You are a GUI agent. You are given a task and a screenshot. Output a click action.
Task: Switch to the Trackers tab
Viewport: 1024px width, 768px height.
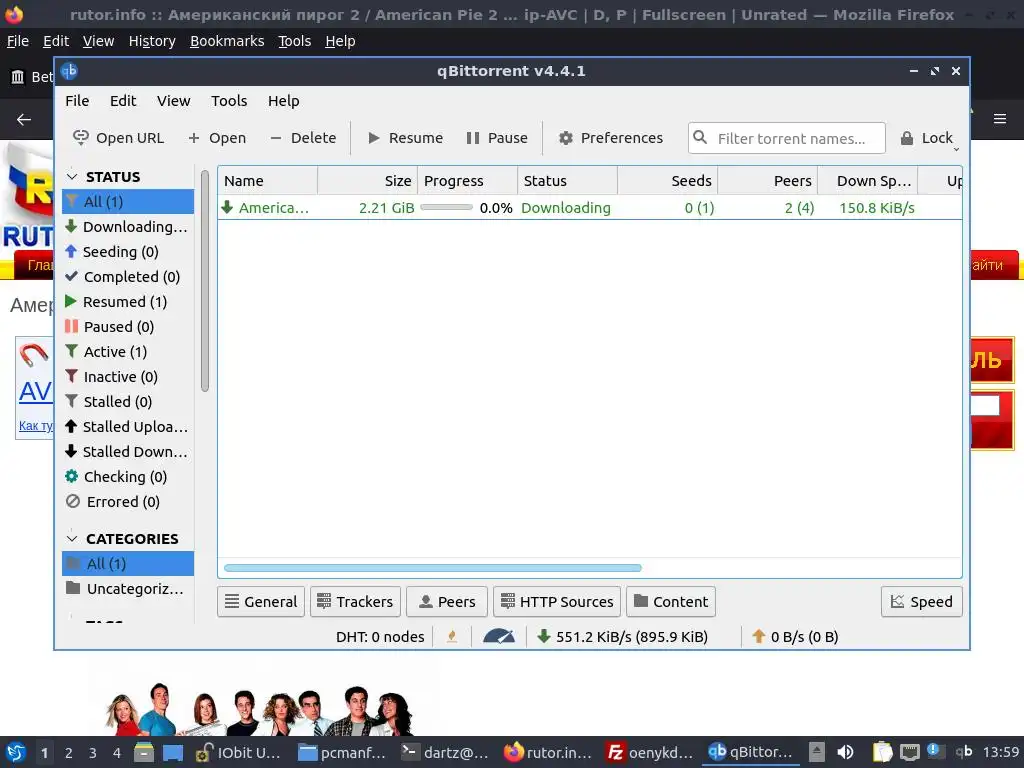(355, 601)
